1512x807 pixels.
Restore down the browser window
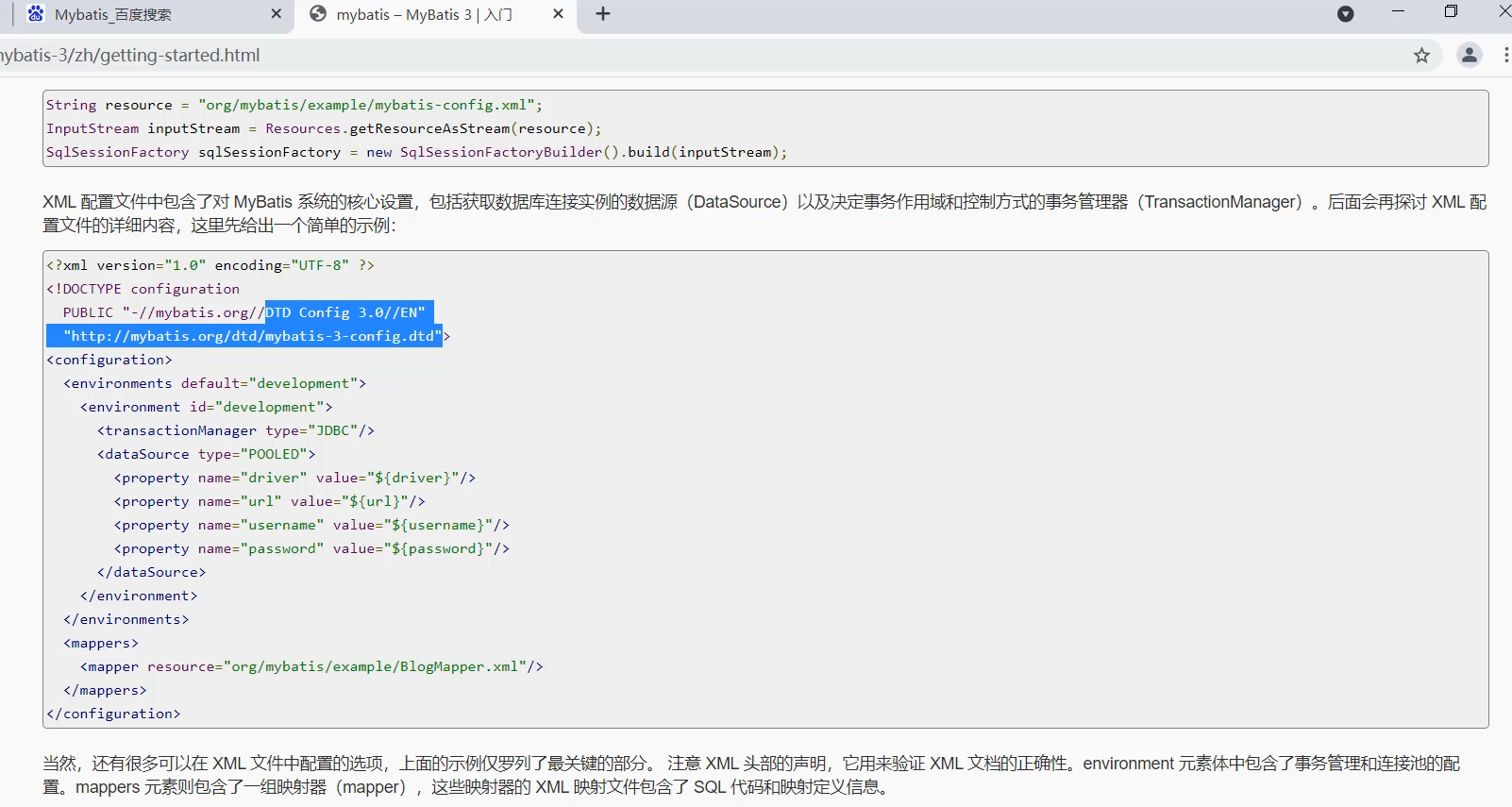pos(1451,11)
